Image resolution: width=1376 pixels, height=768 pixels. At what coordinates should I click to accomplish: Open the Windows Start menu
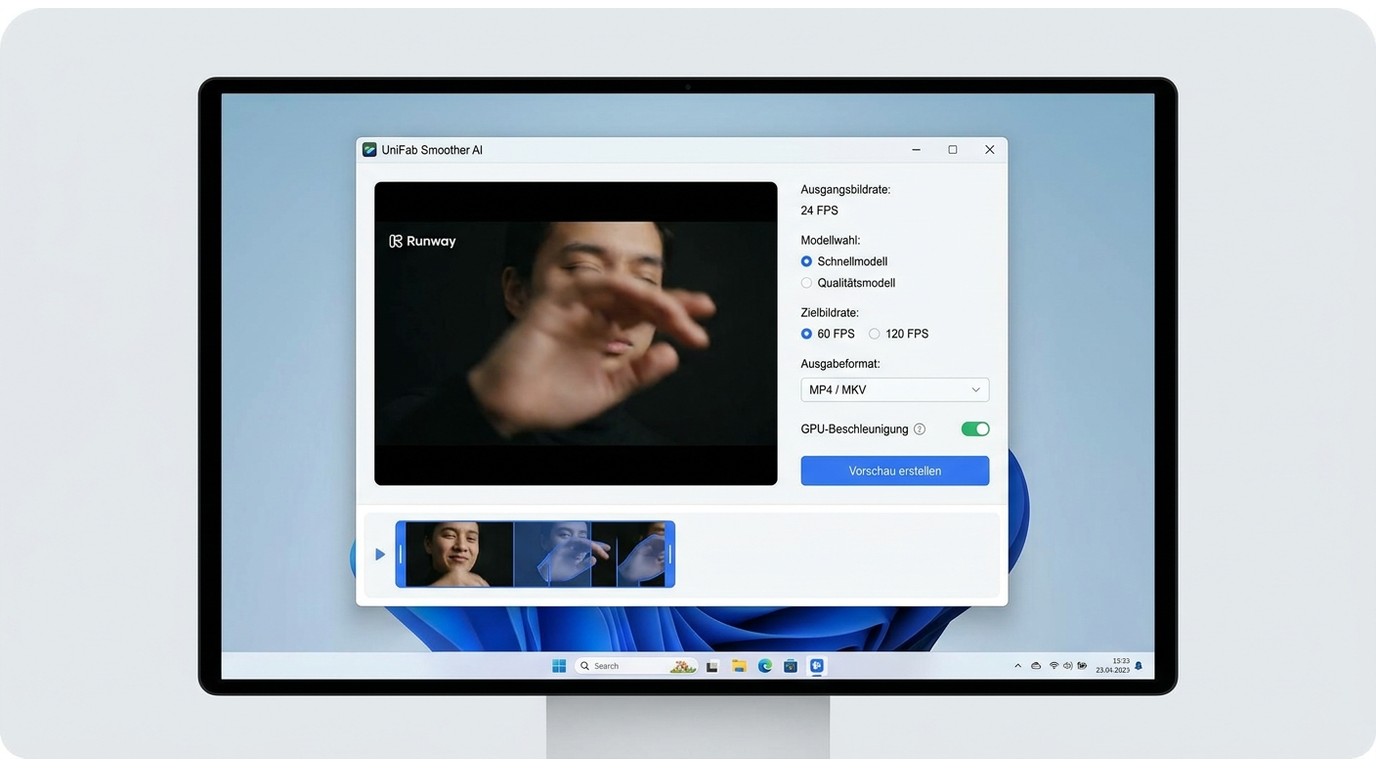pos(559,666)
